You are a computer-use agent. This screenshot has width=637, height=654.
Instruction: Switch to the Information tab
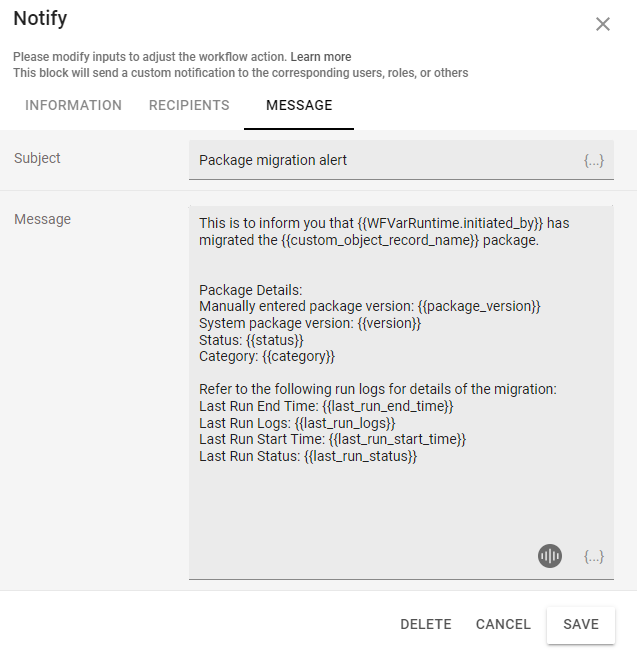click(74, 105)
